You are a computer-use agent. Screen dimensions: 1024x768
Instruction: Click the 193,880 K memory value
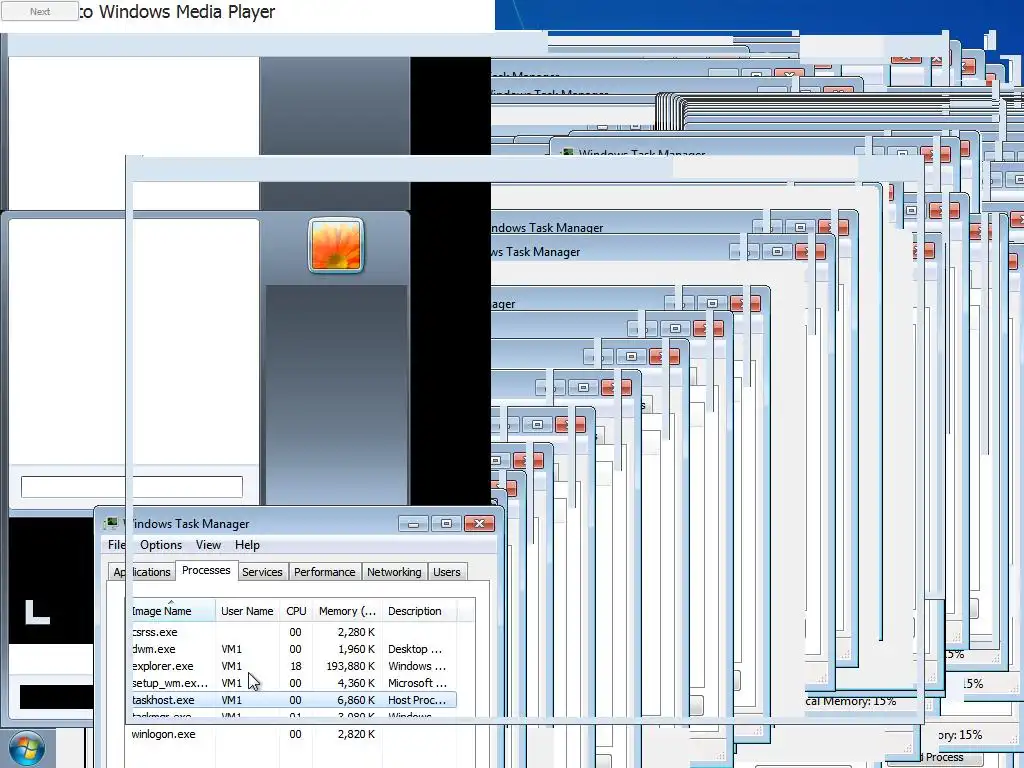[351, 666]
